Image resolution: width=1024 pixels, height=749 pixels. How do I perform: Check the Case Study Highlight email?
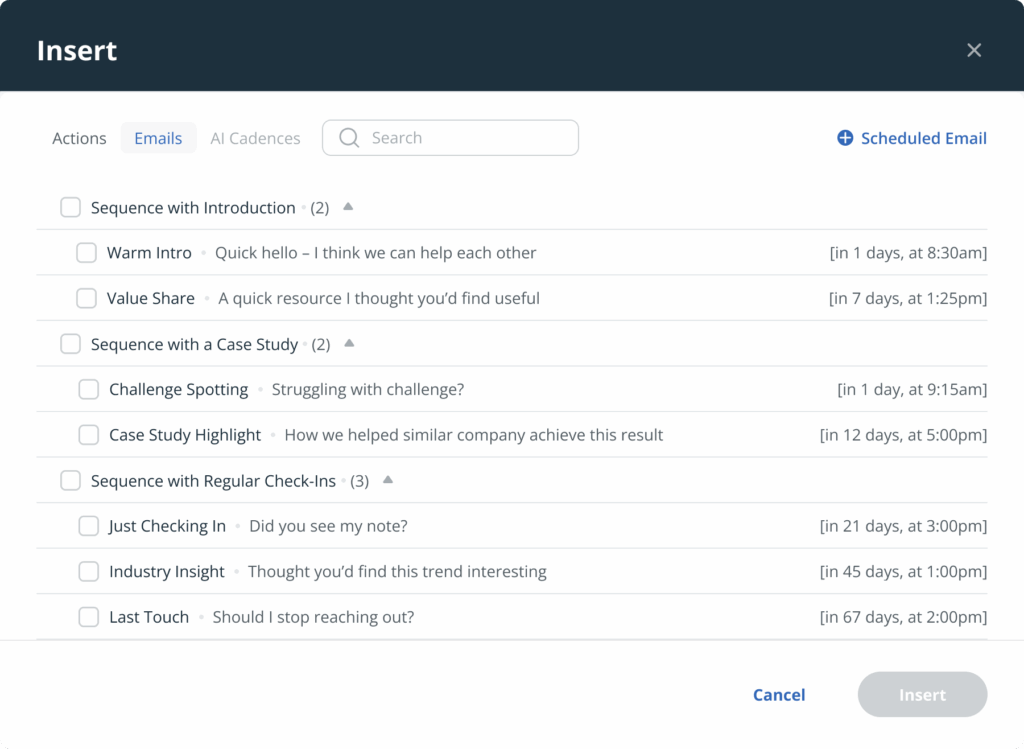pyautogui.click(x=88, y=434)
